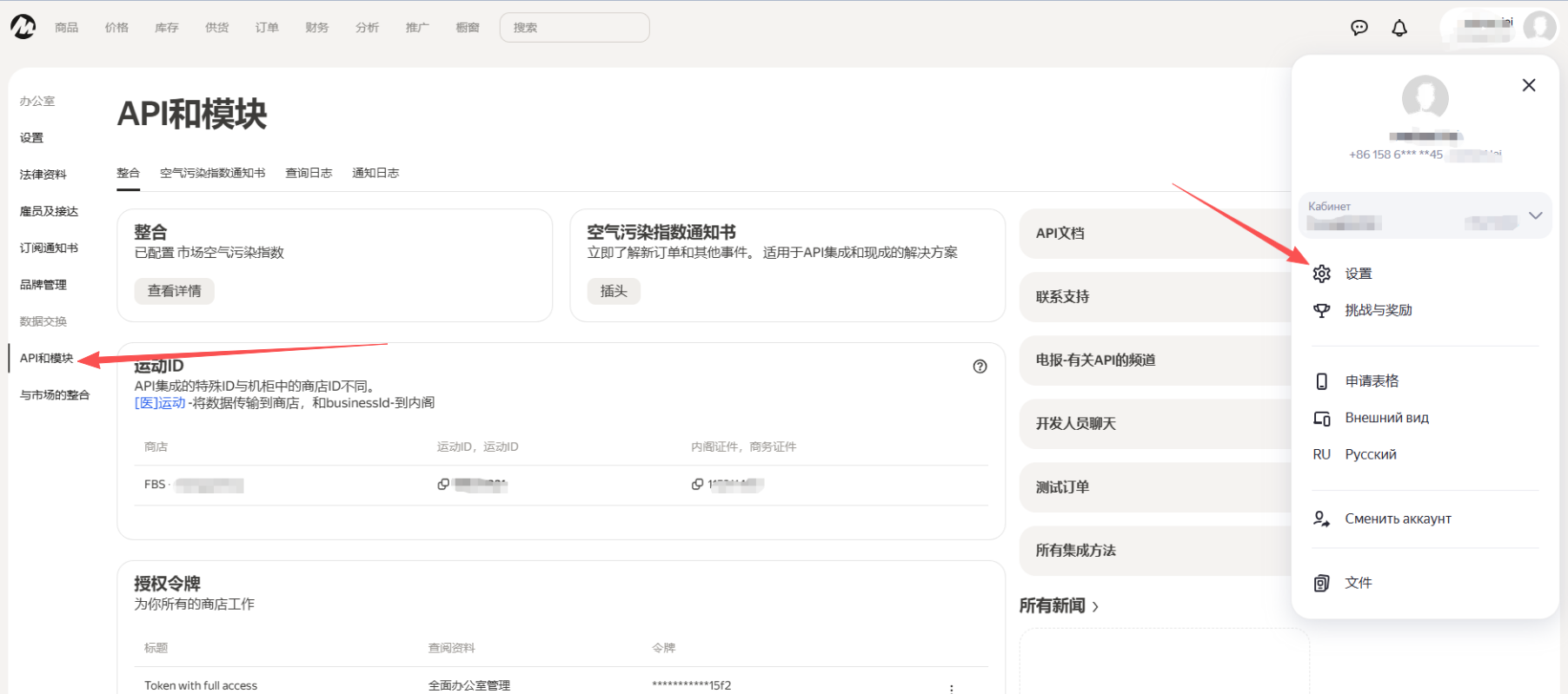This screenshot has width=1568, height=694.
Task: Change the Русский language option
Action: point(1370,454)
